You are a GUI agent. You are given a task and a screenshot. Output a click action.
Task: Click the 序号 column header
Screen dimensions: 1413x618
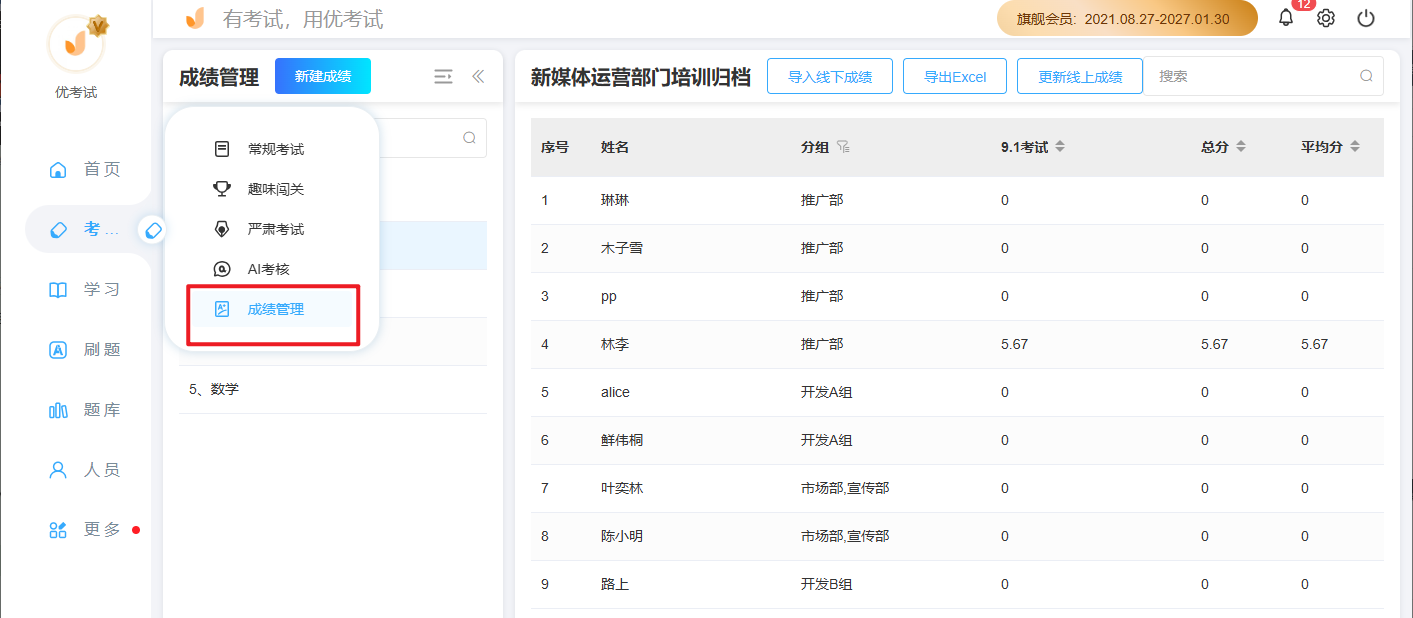pos(555,147)
